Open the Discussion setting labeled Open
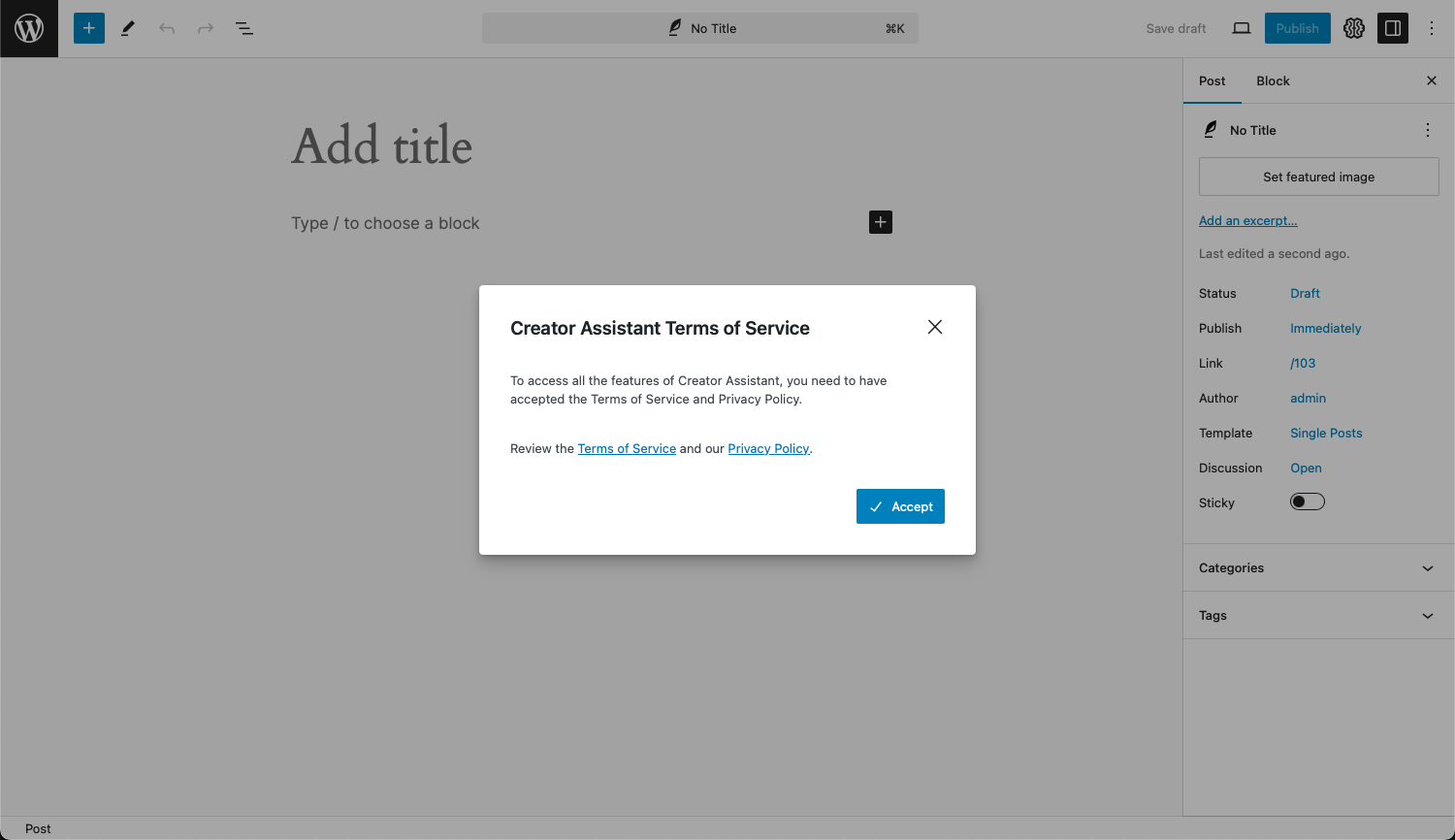The image size is (1455, 840). point(1307,468)
